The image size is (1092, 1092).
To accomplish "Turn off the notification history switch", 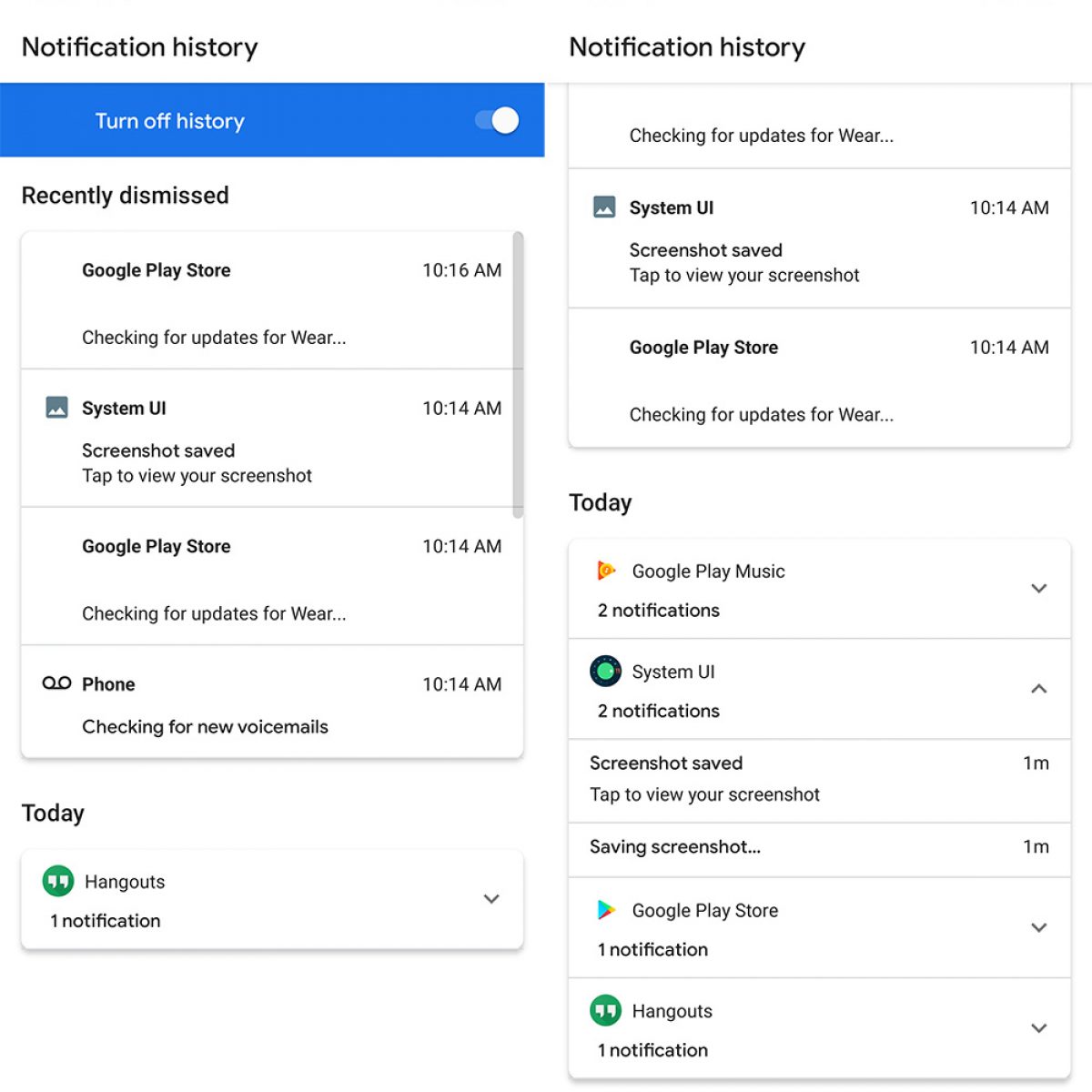I will click(x=497, y=120).
